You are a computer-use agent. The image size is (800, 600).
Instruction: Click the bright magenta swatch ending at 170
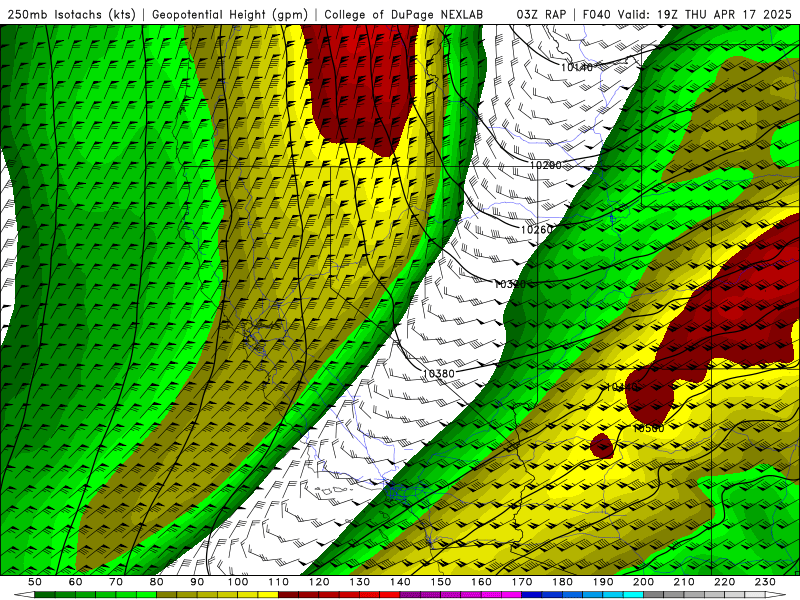(511, 594)
